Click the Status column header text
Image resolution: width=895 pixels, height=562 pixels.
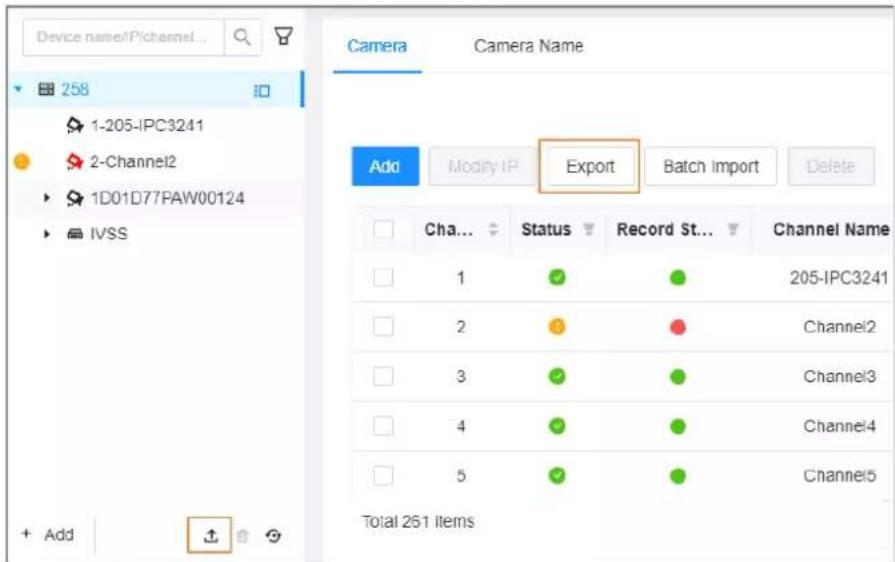click(546, 229)
